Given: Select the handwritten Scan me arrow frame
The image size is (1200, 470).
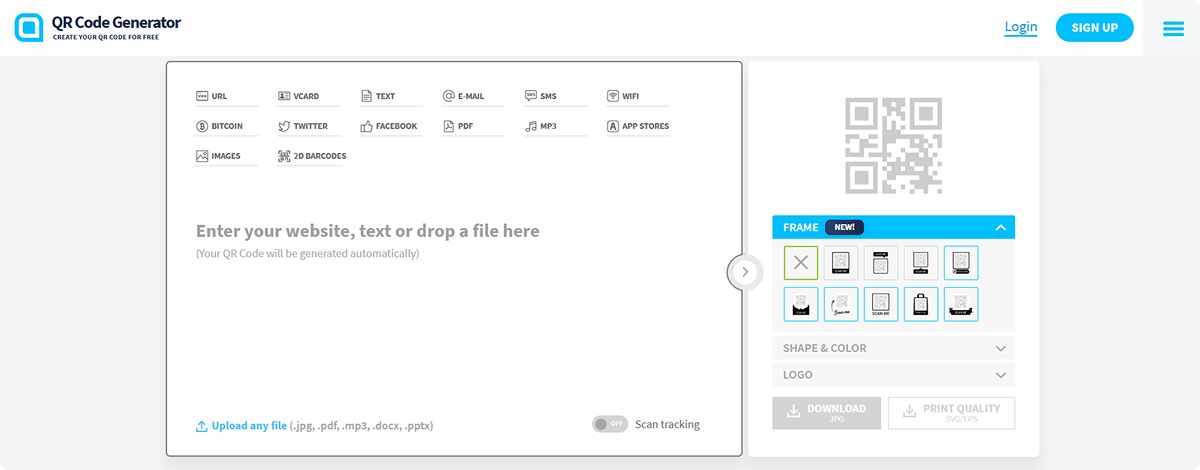Looking at the screenshot, I should pos(841,304).
